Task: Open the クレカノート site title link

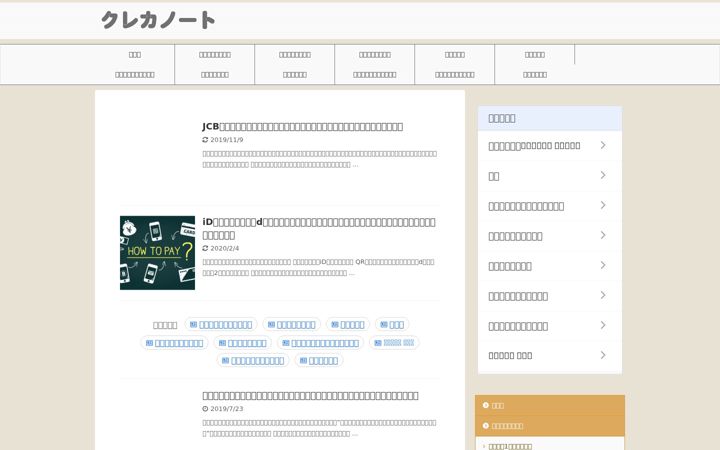Action: pos(158,20)
